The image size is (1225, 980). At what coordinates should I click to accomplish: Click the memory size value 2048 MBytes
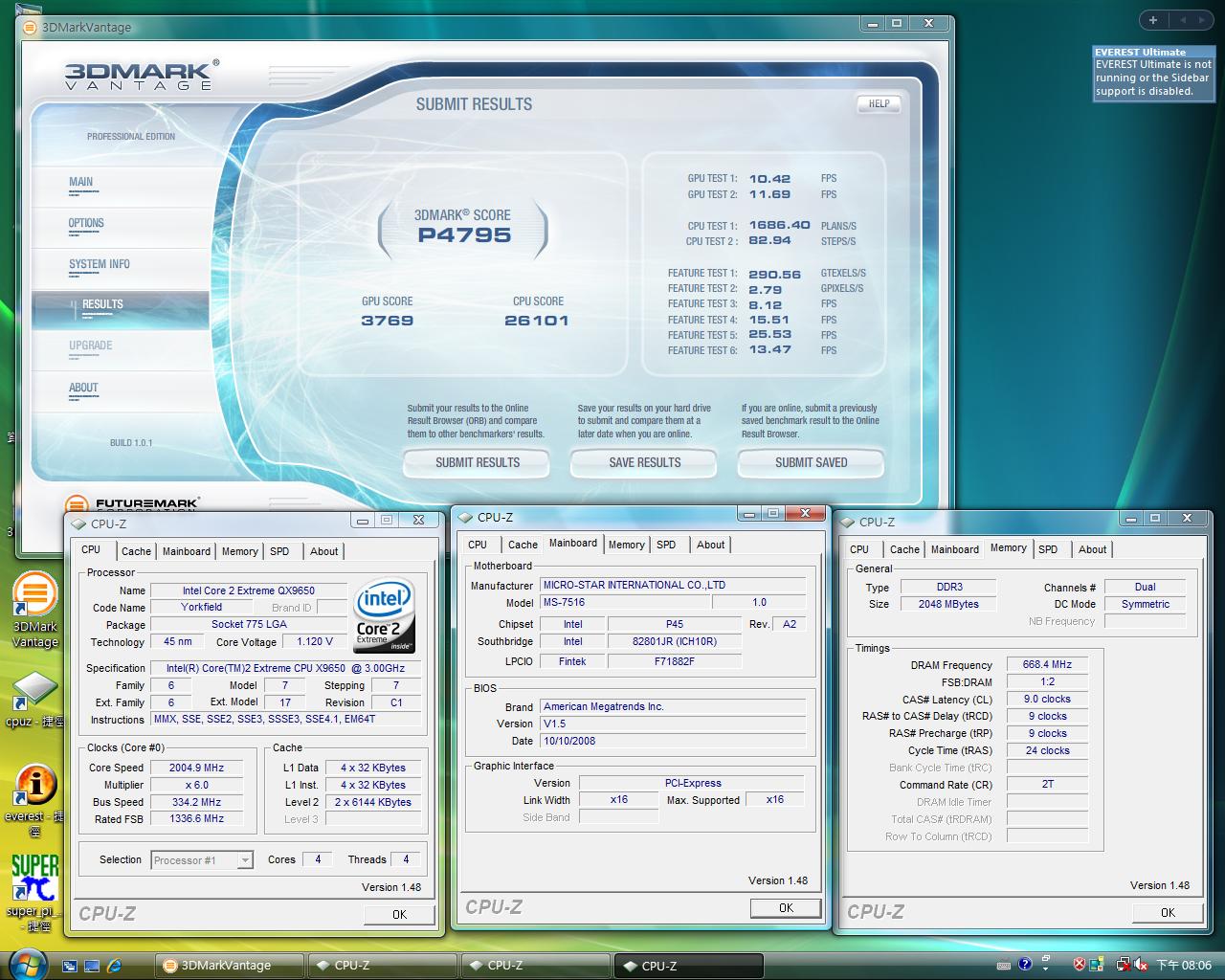[x=950, y=604]
